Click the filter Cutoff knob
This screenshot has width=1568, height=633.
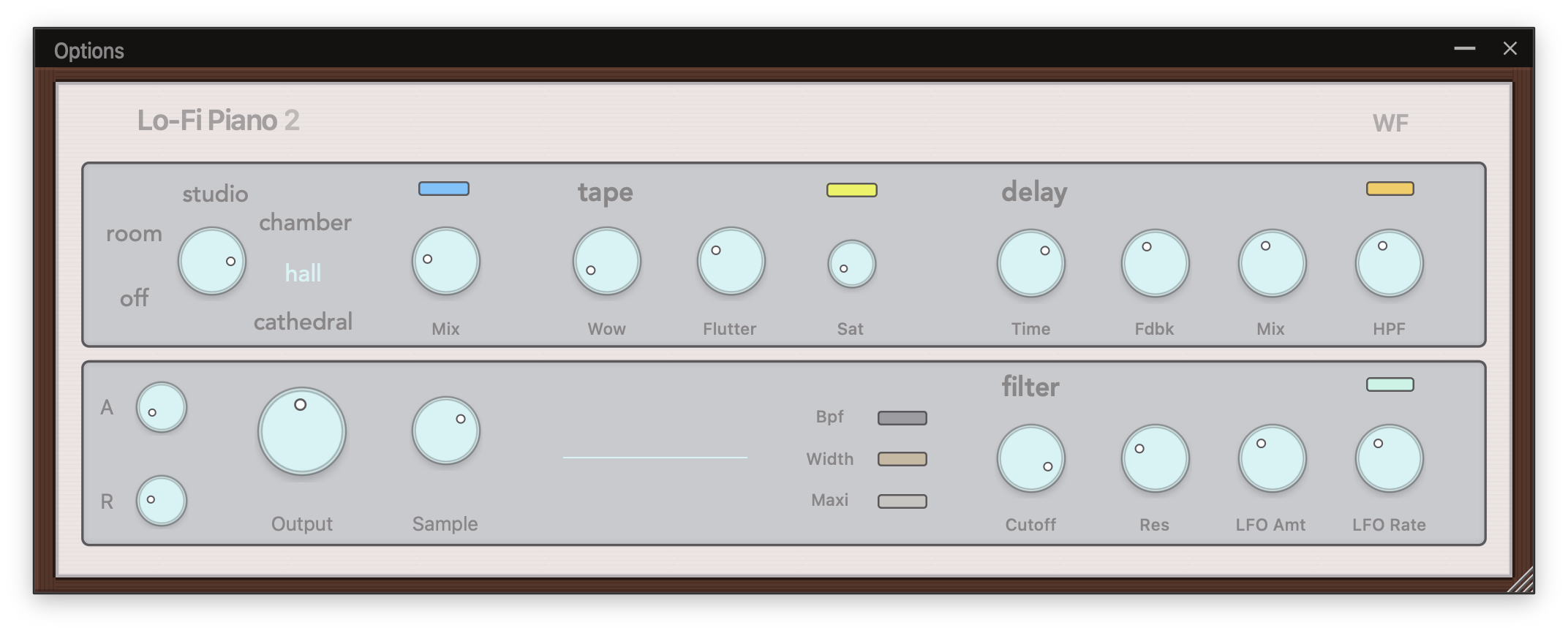point(1031,458)
